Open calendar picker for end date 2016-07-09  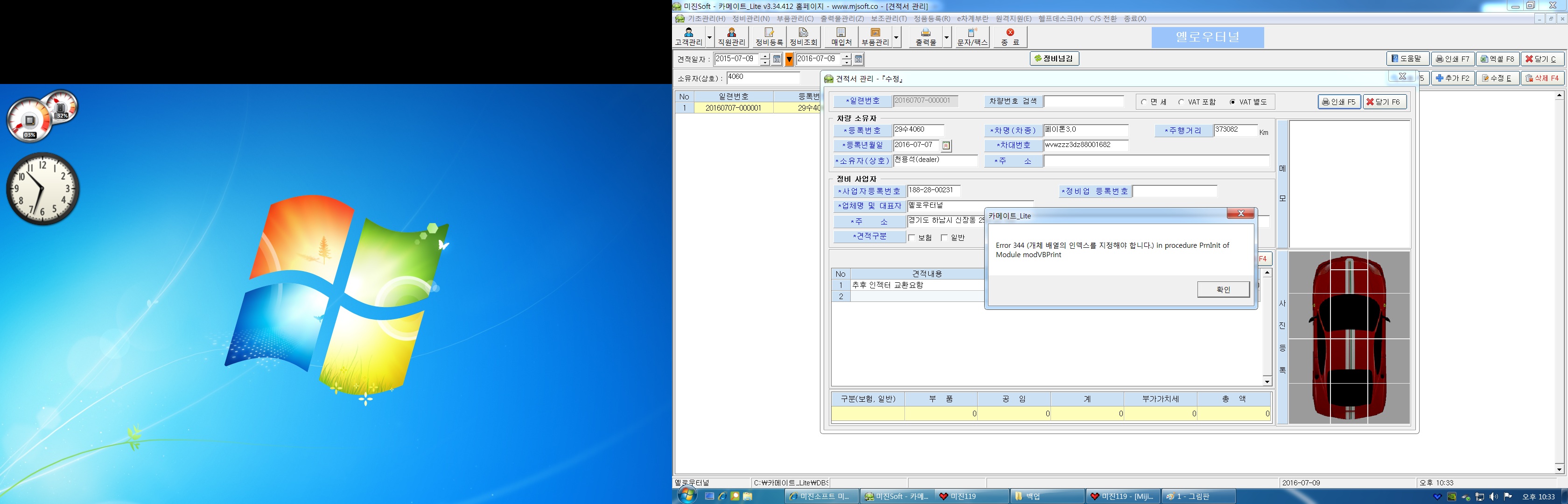[x=858, y=59]
